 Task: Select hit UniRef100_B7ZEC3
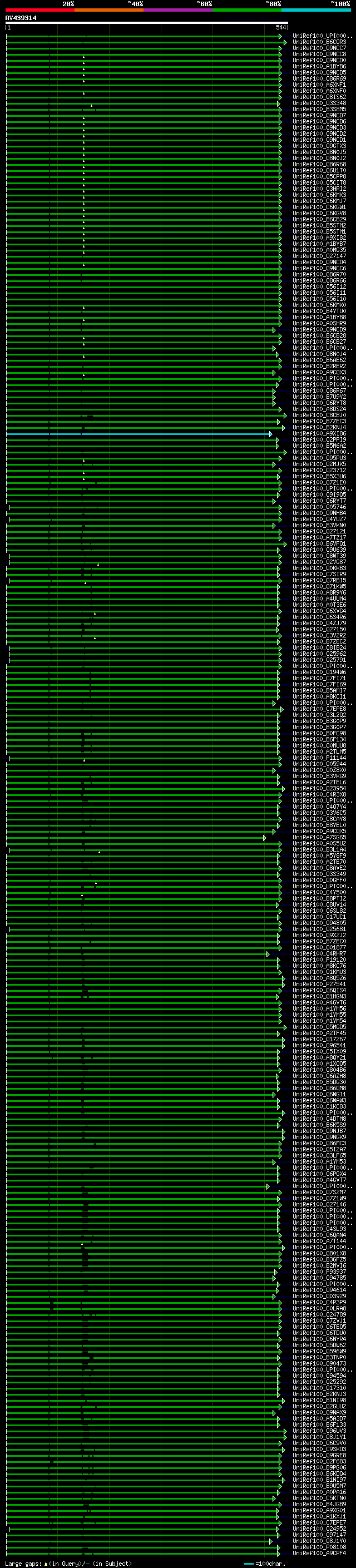319,422
